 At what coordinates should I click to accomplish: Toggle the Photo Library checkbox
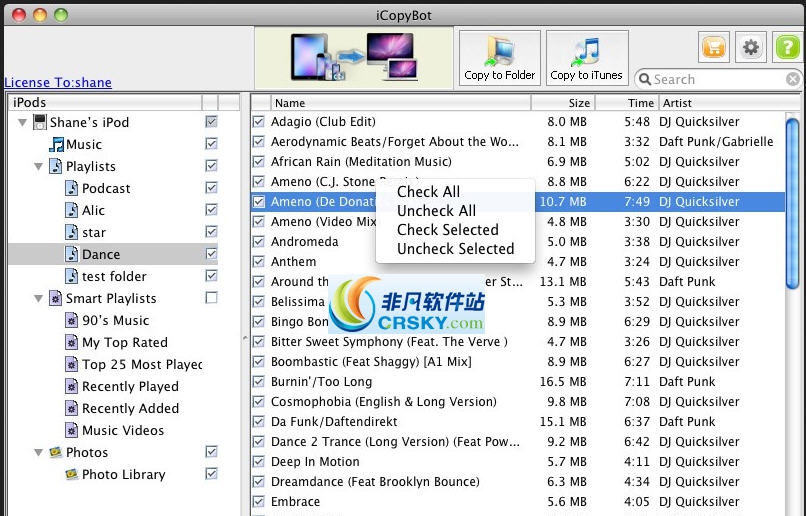point(211,473)
